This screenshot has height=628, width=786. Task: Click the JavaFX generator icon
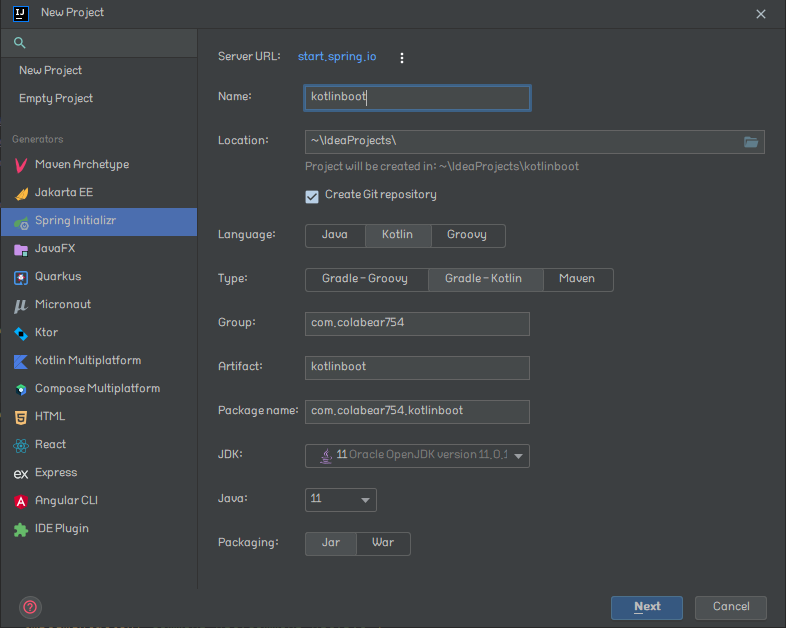pyautogui.click(x=21, y=250)
